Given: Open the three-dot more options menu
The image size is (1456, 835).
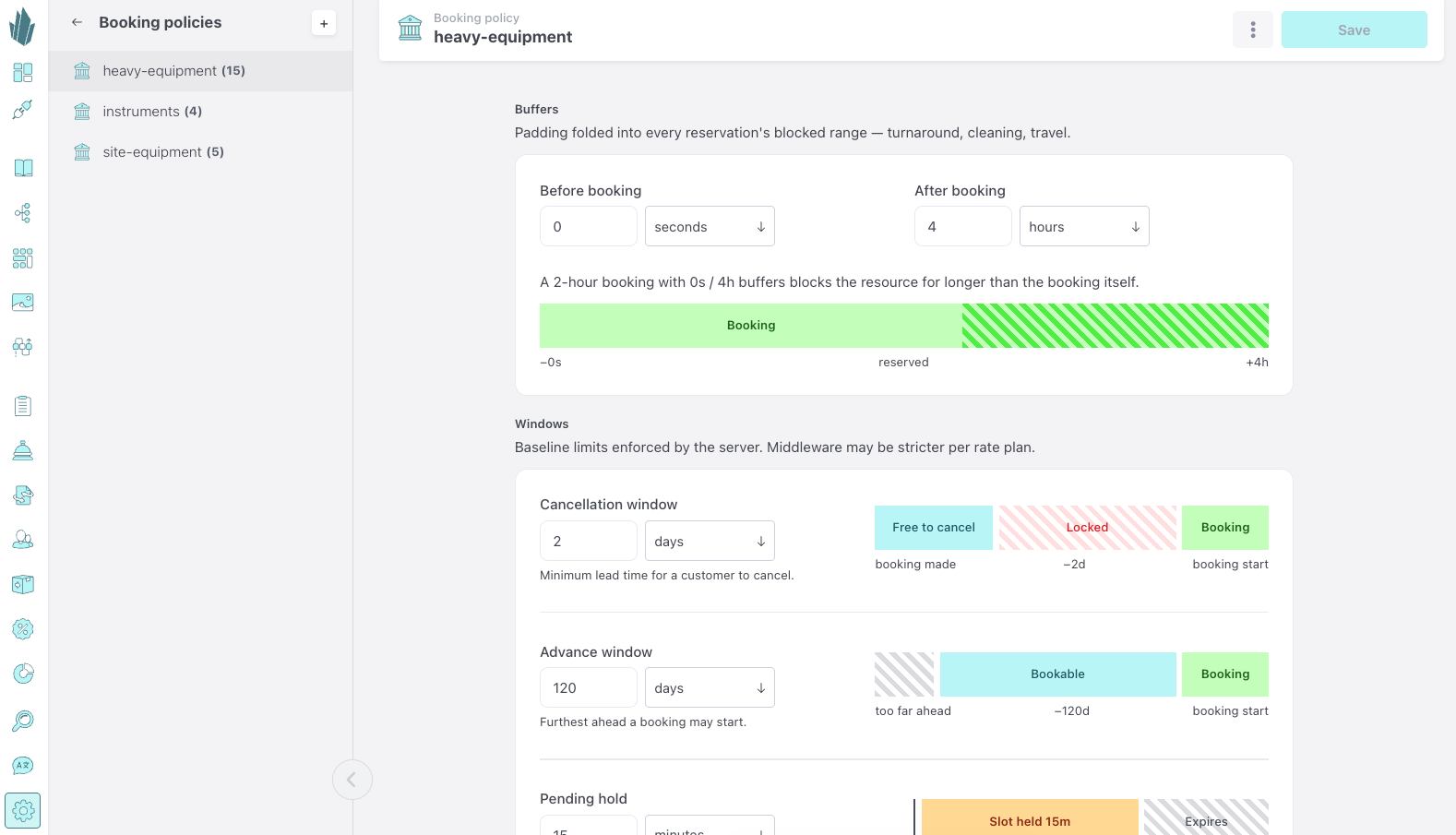Looking at the screenshot, I should coord(1253,30).
